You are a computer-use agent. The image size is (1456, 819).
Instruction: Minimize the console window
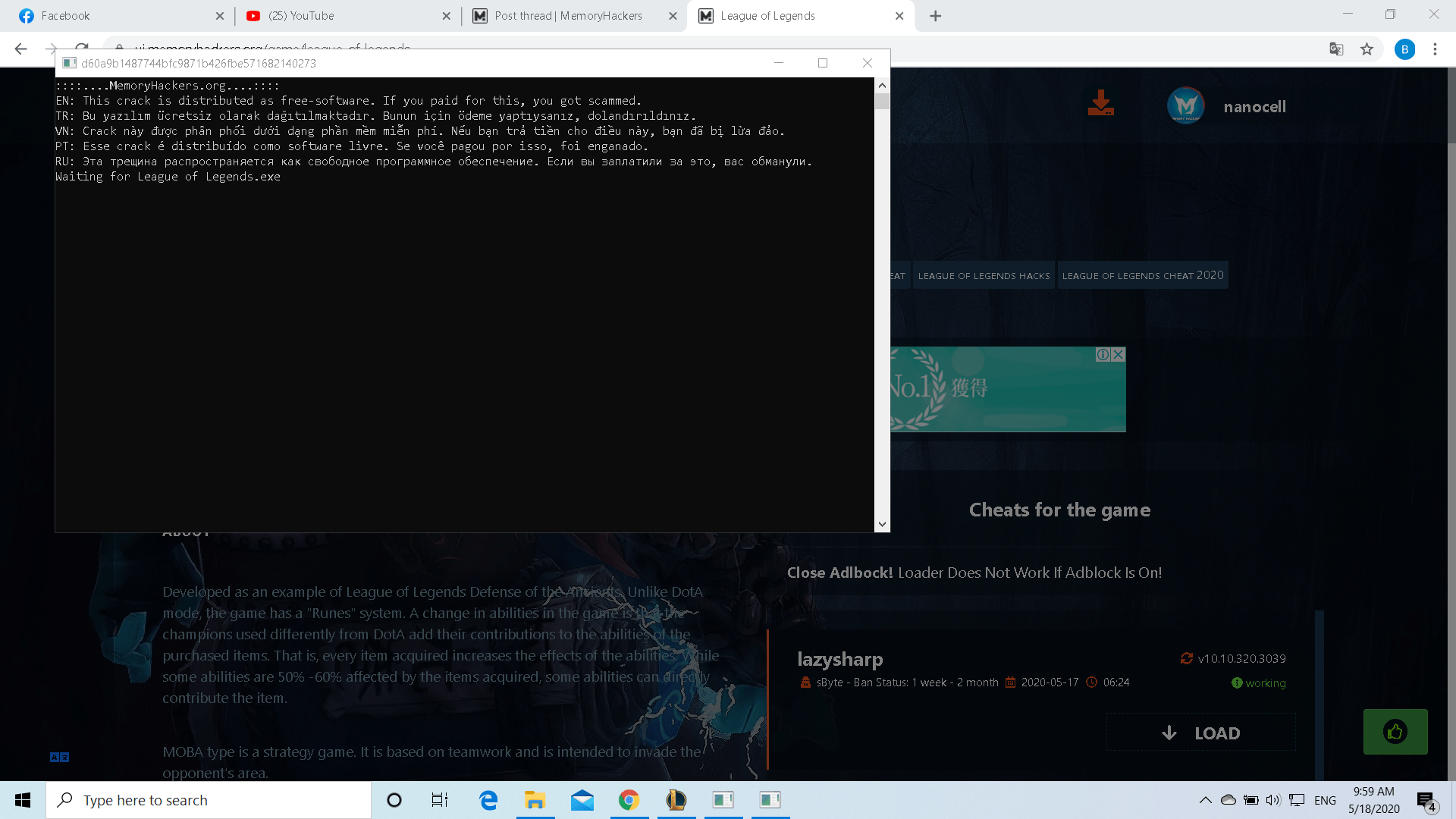779,63
